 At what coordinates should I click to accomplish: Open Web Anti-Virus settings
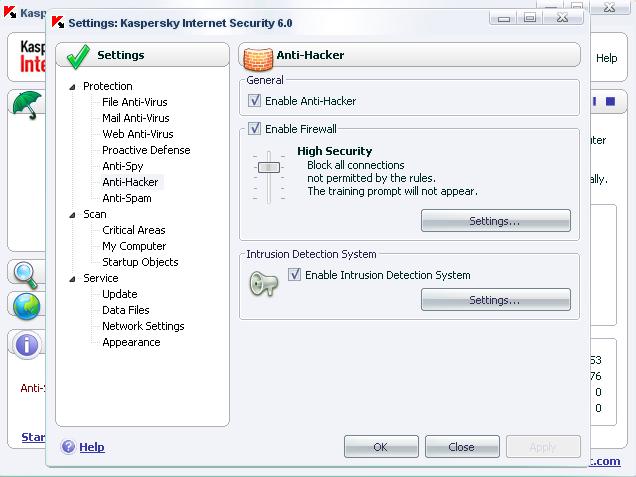[x=138, y=134]
